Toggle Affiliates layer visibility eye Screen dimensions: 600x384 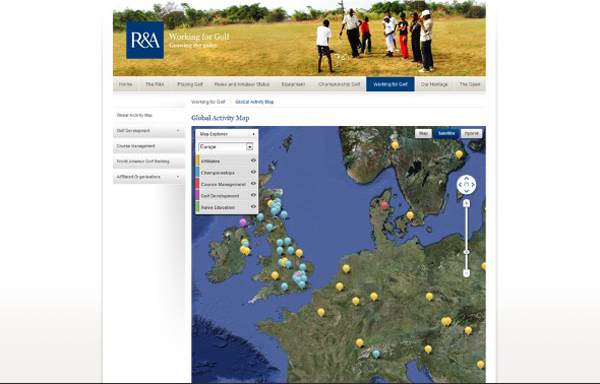pyautogui.click(x=253, y=161)
